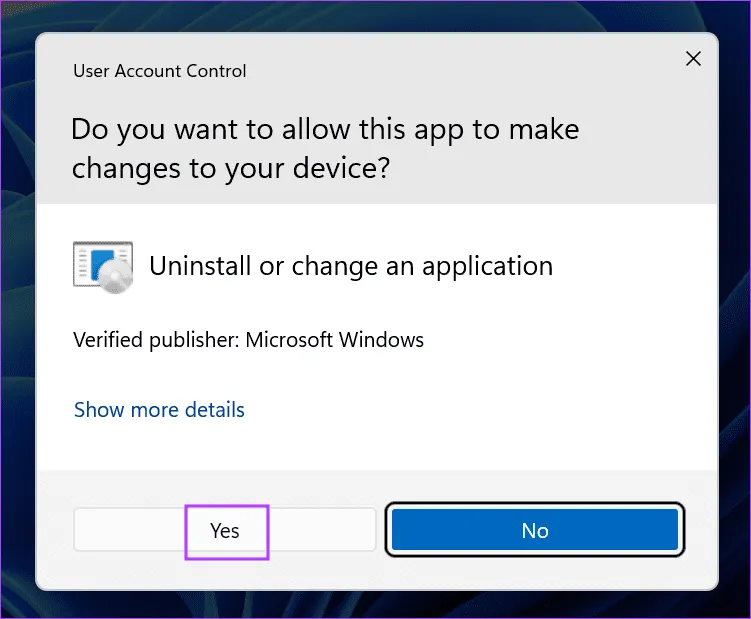Click the 'Uninstall or change an application' name

tap(350, 266)
